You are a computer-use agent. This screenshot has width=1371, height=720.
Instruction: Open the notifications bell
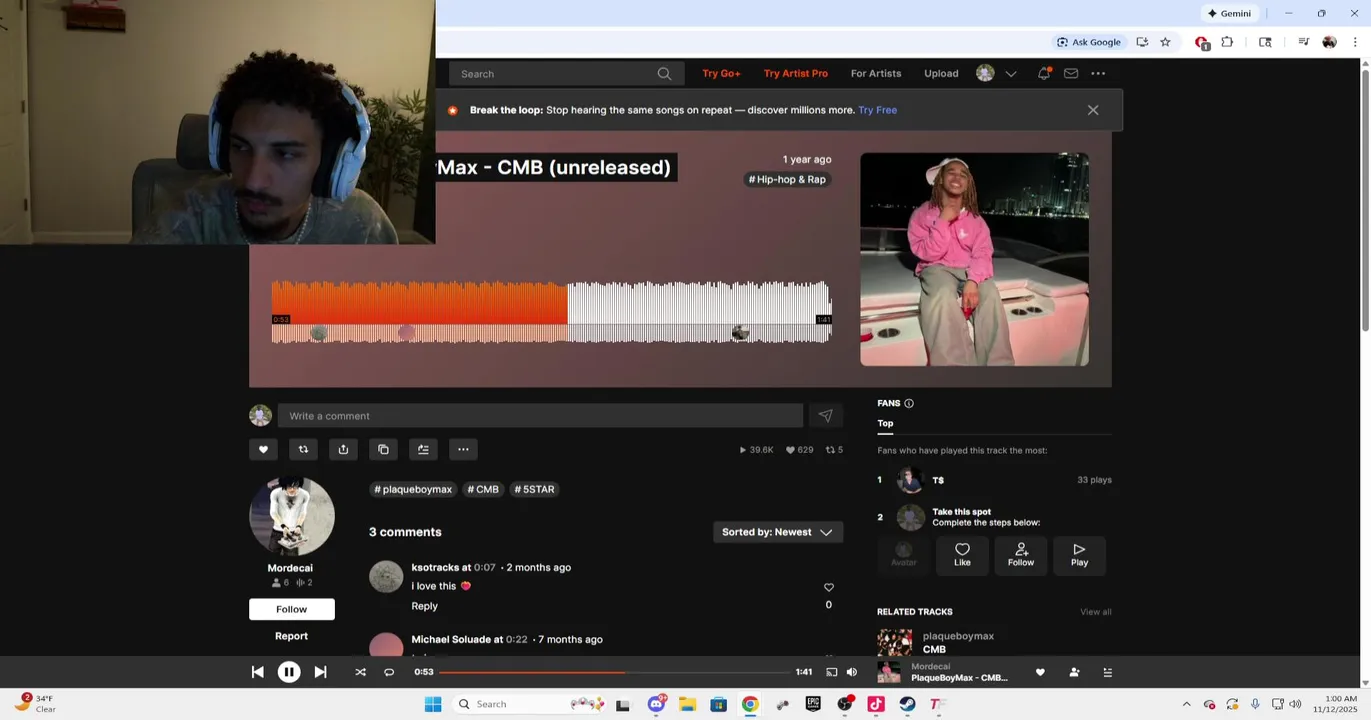(x=1044, y=73)
